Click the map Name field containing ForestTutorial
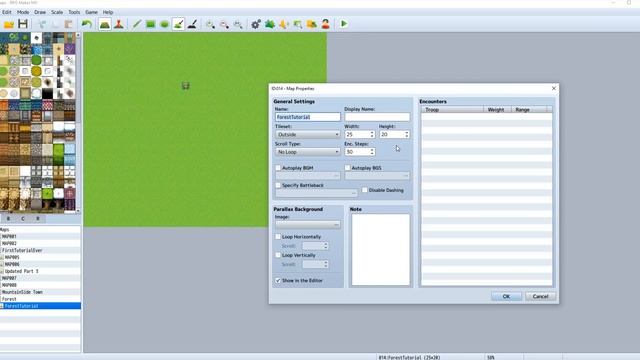Screen dimensions: 640x360 pos(307,117)
